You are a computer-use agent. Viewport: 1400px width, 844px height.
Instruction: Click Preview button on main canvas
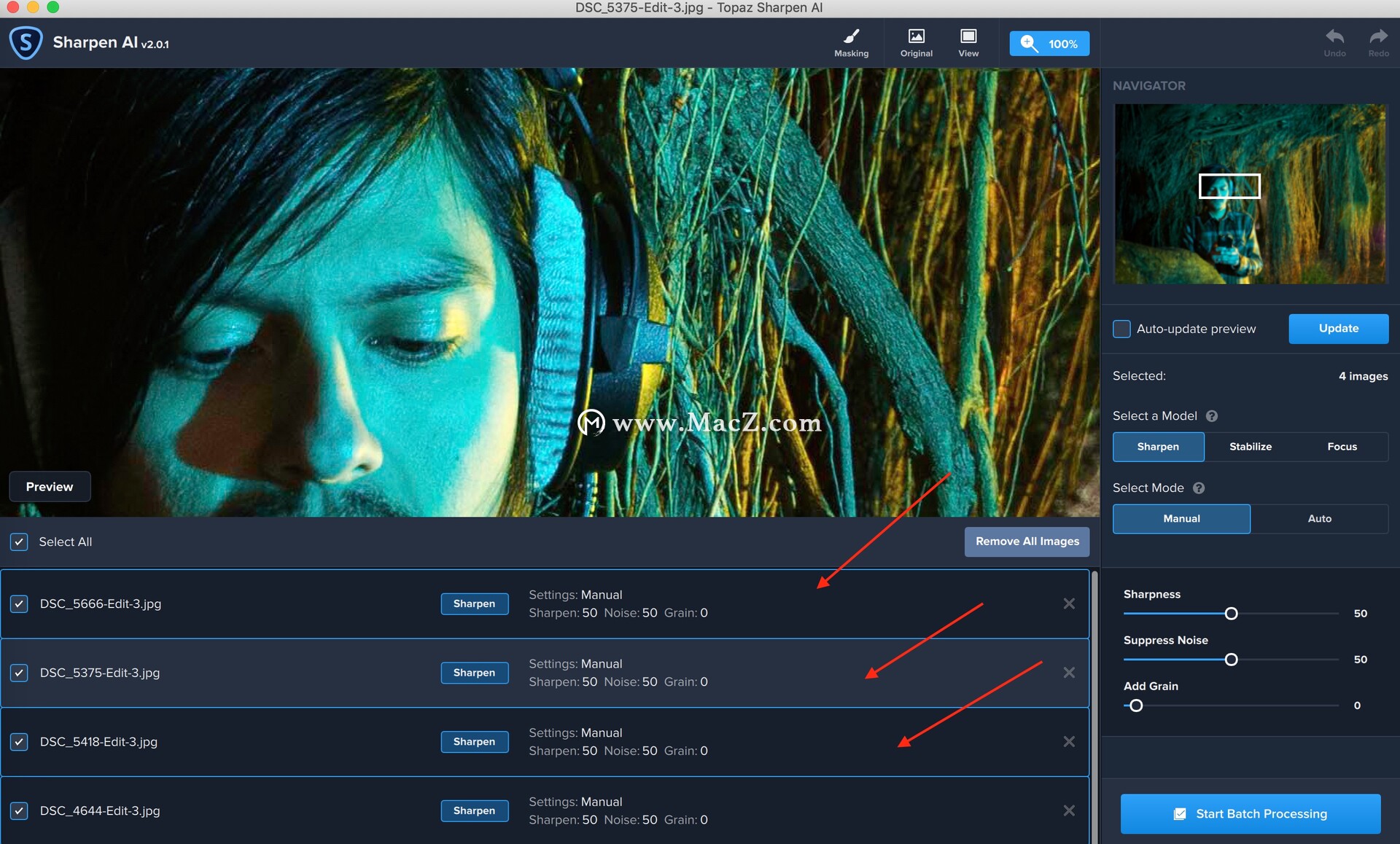48,487
